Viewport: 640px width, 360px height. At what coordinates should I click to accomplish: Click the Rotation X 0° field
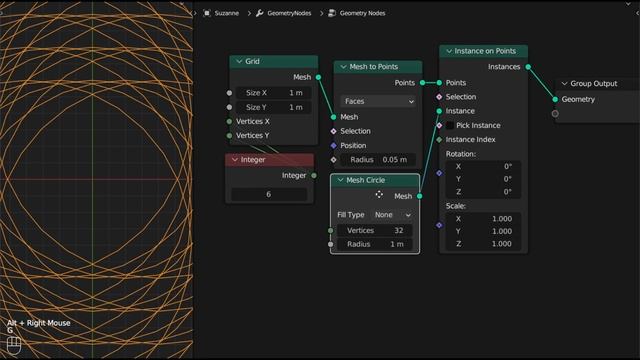[x=483, y=167]
